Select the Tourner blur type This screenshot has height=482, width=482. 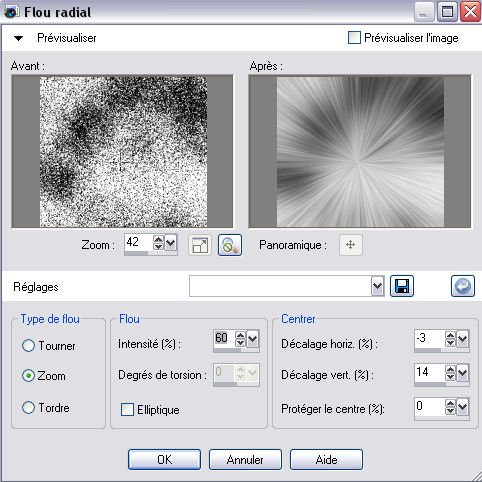tap(28, 346)
